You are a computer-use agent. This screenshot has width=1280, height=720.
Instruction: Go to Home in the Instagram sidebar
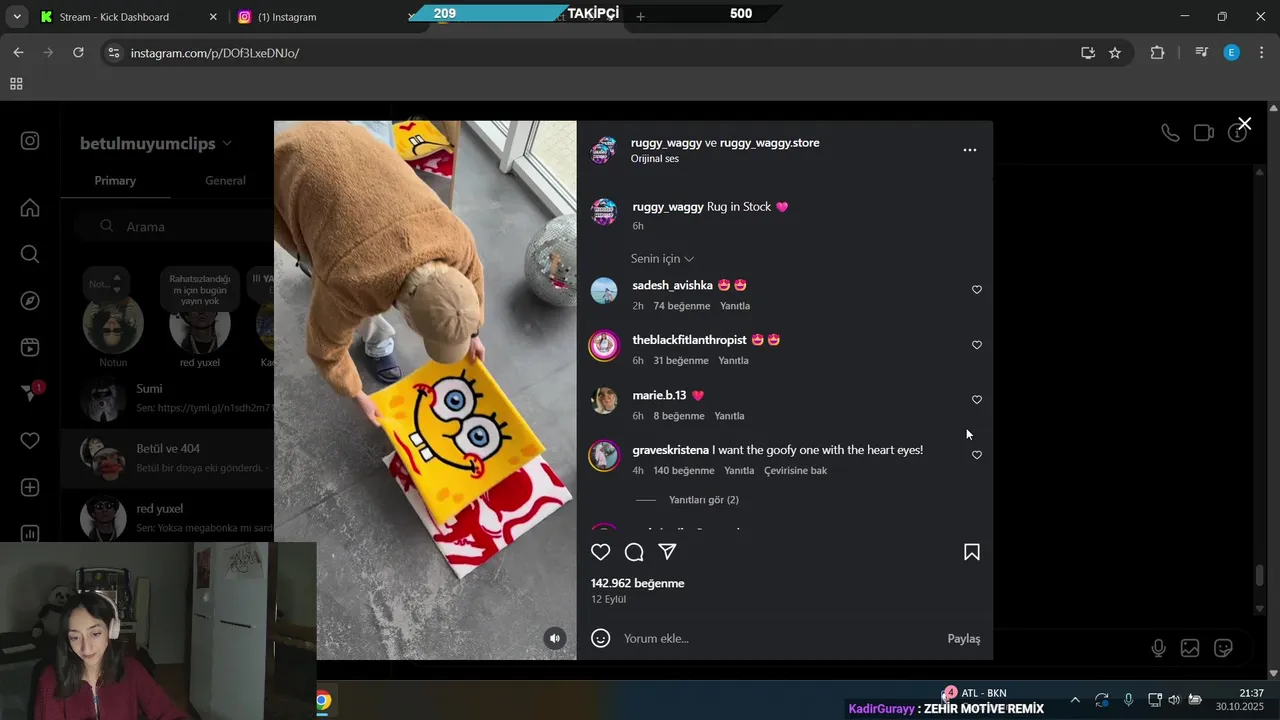(x=30, y=208)
